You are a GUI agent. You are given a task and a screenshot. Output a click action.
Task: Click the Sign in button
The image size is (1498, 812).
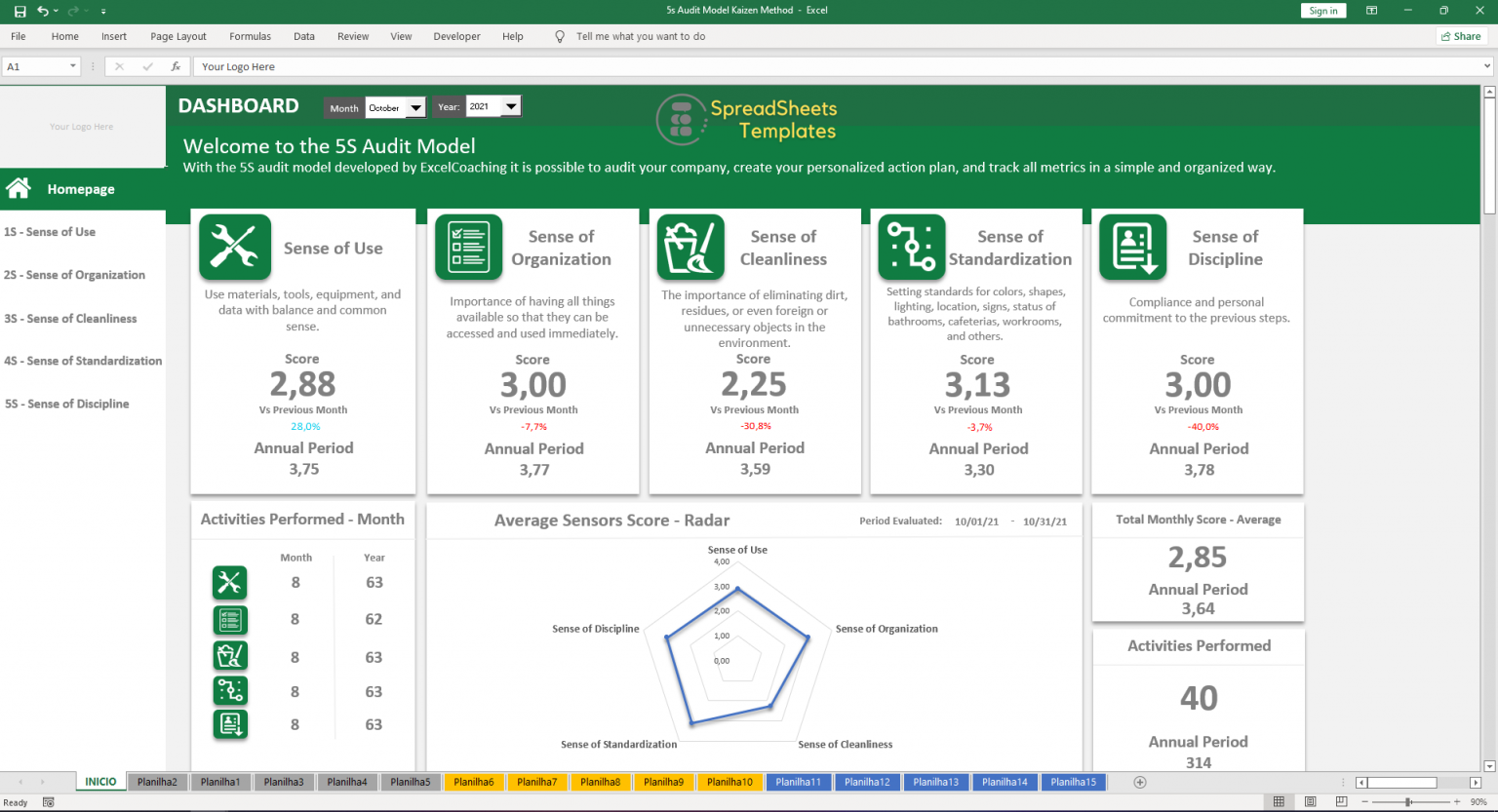tap(1323, 11)
